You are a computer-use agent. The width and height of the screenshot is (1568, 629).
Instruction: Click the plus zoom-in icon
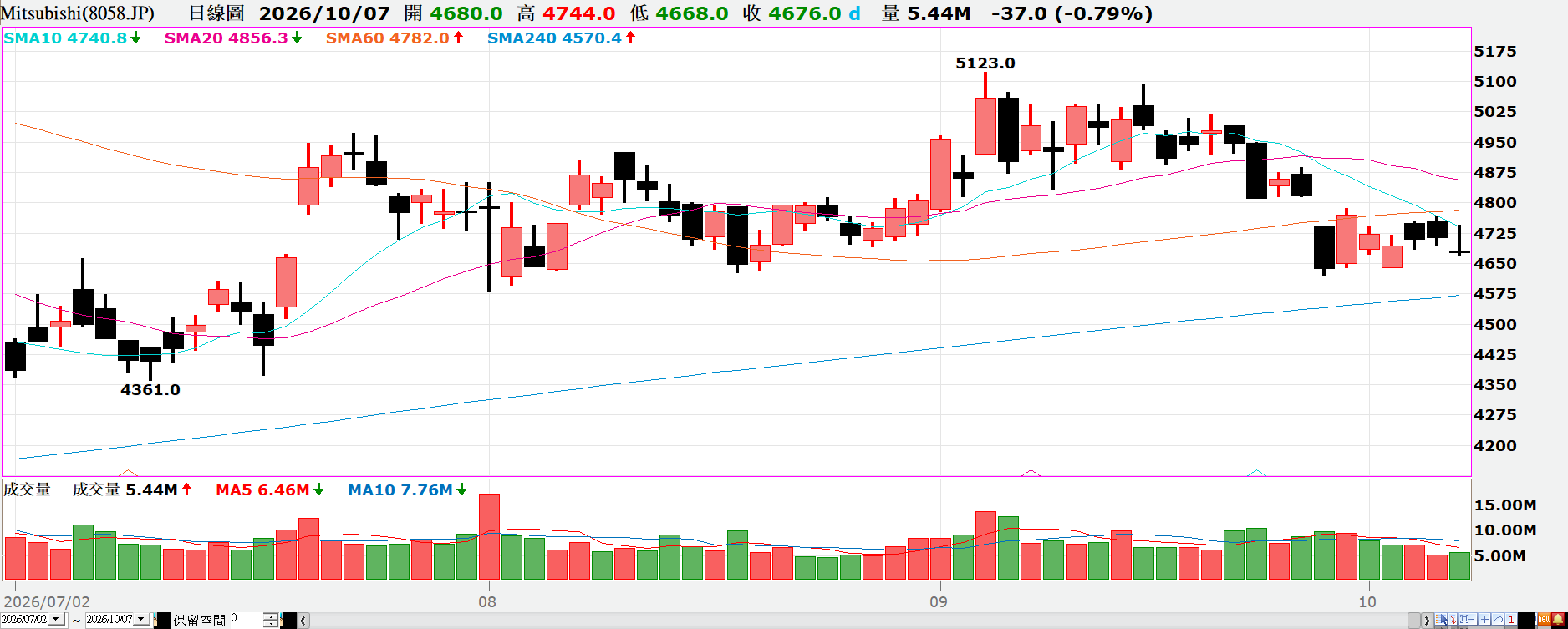pos(1484,619)
